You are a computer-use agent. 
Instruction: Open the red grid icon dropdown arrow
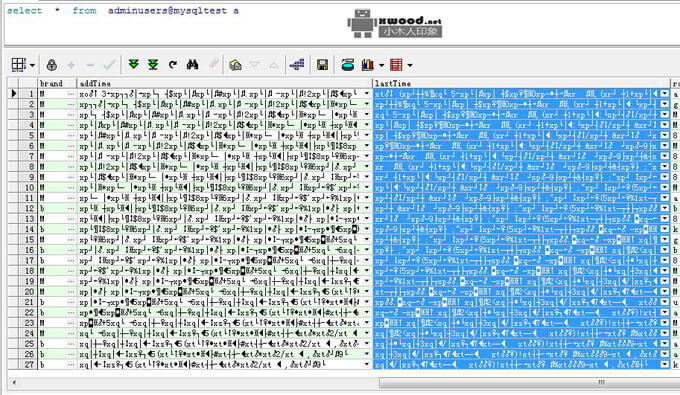point(410,65)
